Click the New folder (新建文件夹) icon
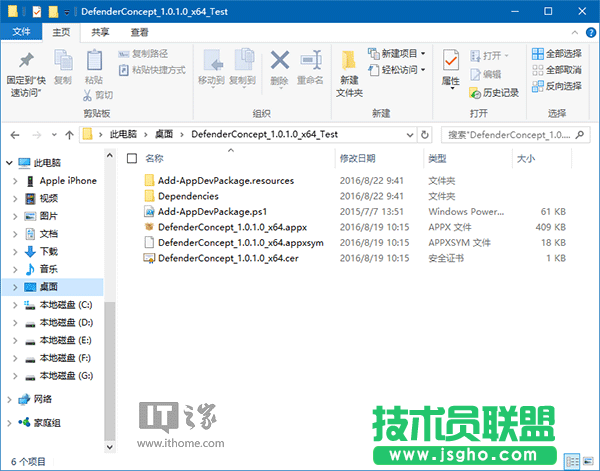 pyautogui.click(x=349, y=60)
